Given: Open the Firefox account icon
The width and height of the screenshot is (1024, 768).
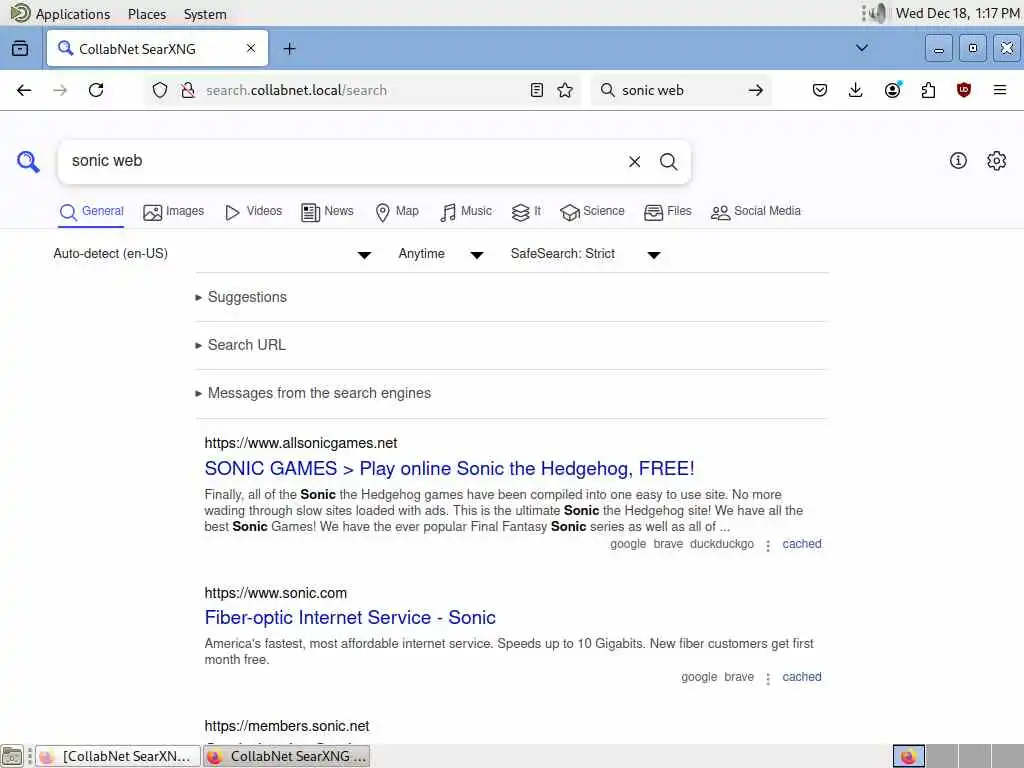Looking at the screenshot, I should (892, 90).
